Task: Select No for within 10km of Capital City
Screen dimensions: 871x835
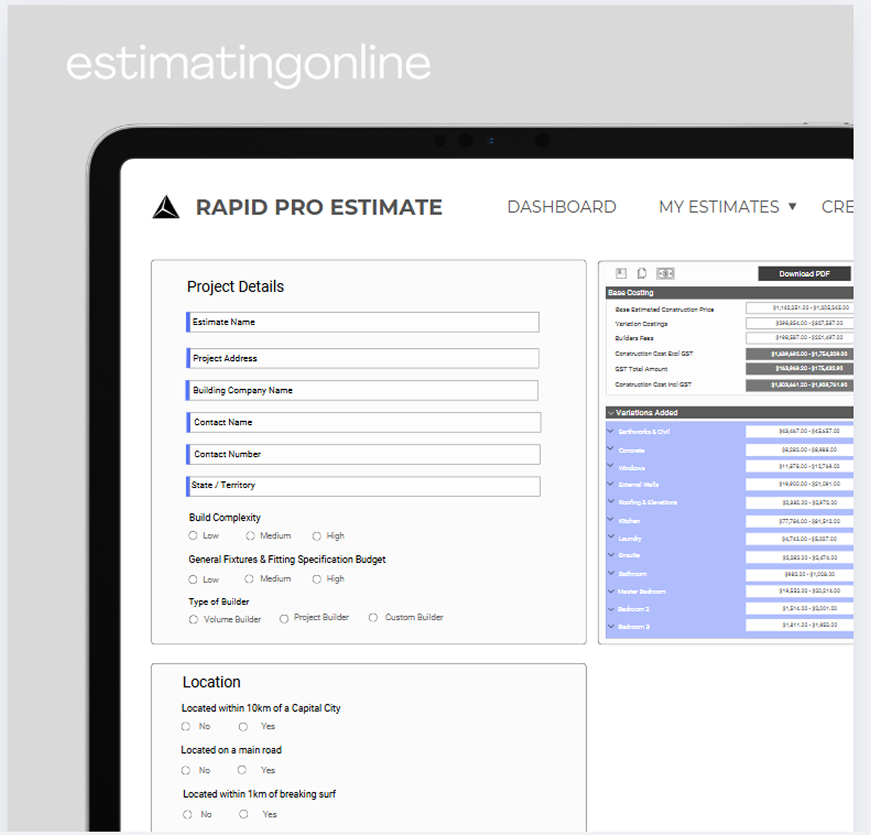Action: [186, 726]
